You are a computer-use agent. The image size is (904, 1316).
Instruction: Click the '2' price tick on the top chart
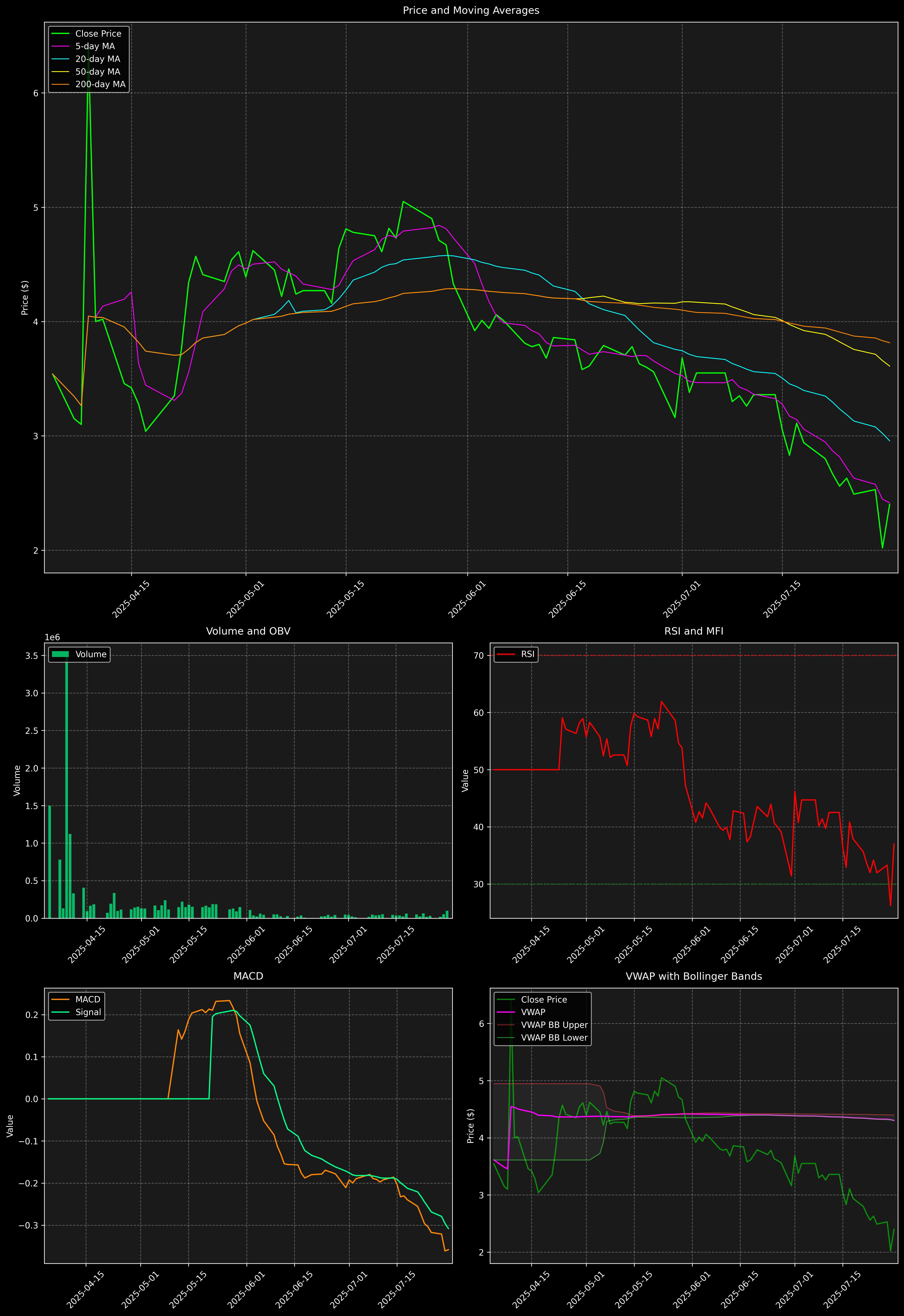click(x=36, y=550)
